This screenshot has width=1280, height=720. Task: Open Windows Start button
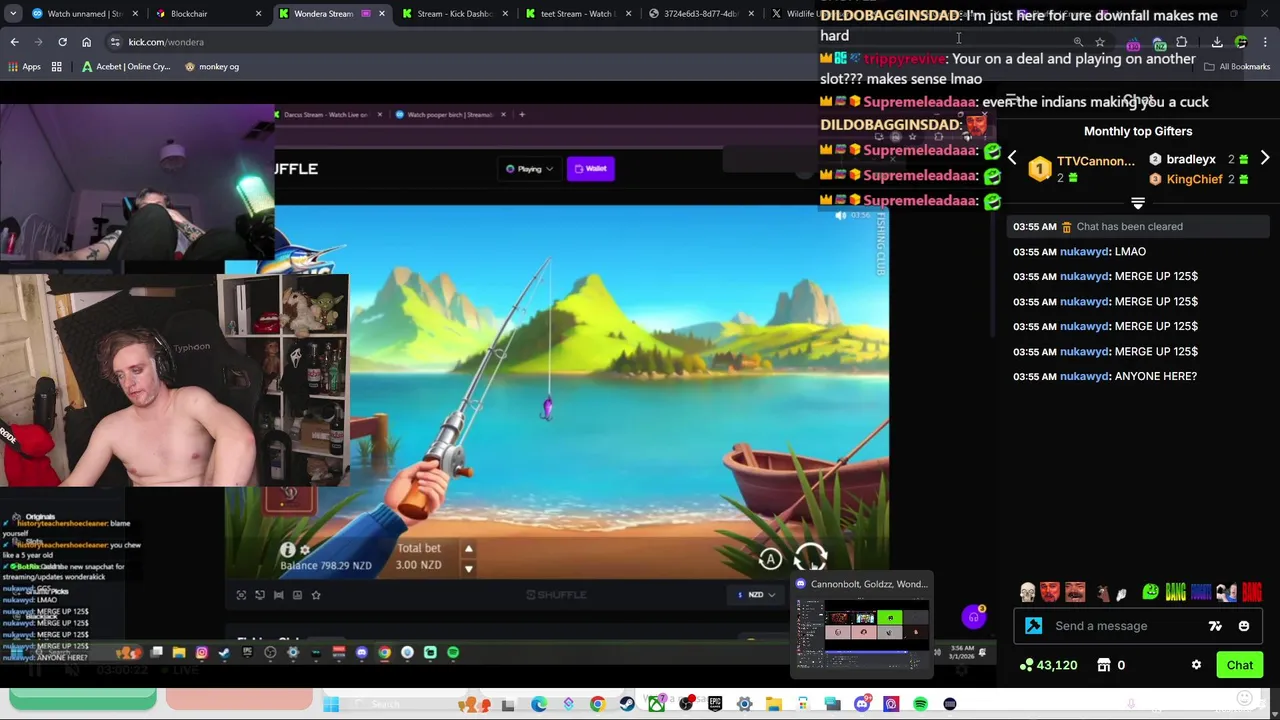331,704
